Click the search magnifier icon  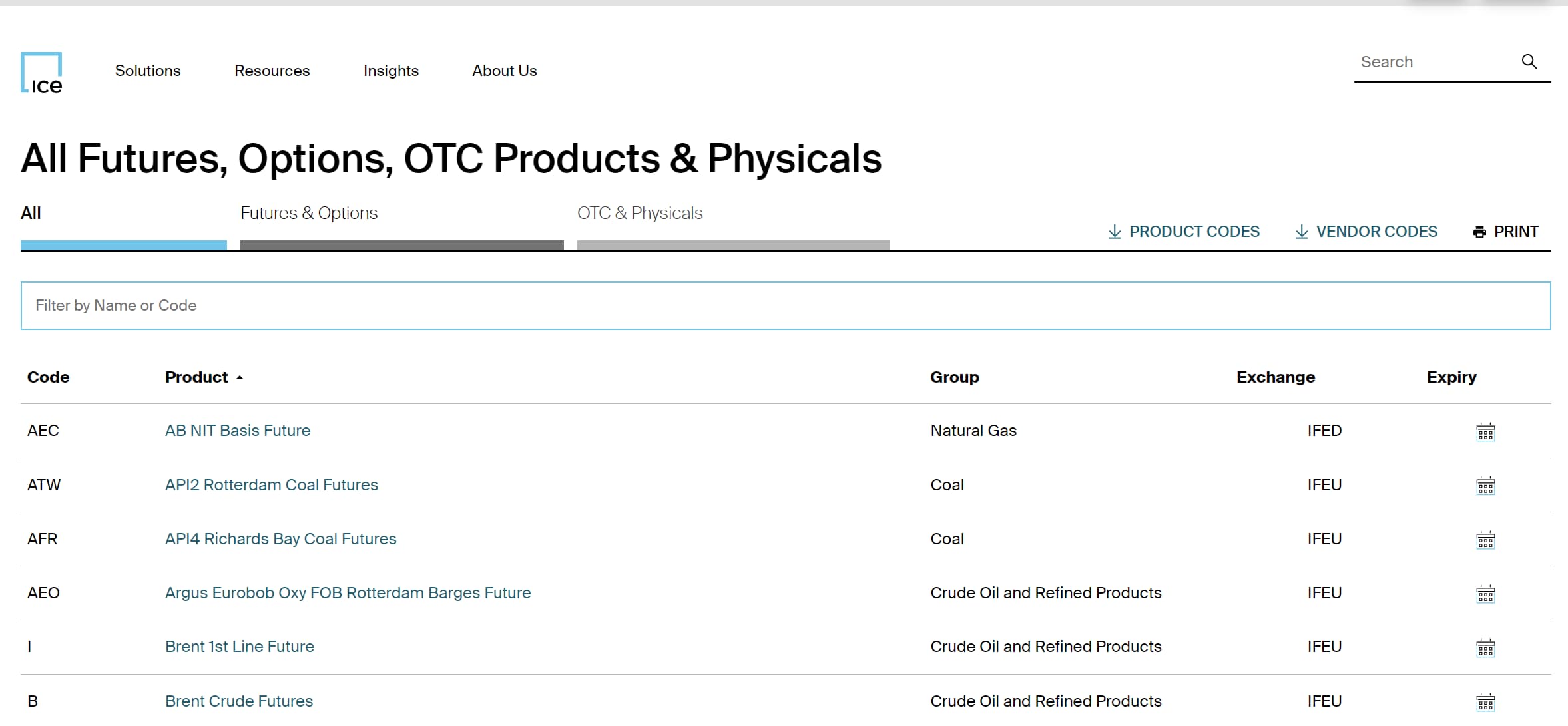(x=1529, y=62)
